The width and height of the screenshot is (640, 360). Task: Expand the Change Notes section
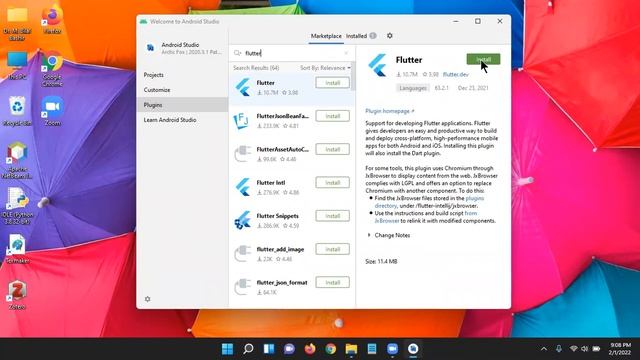388,235
